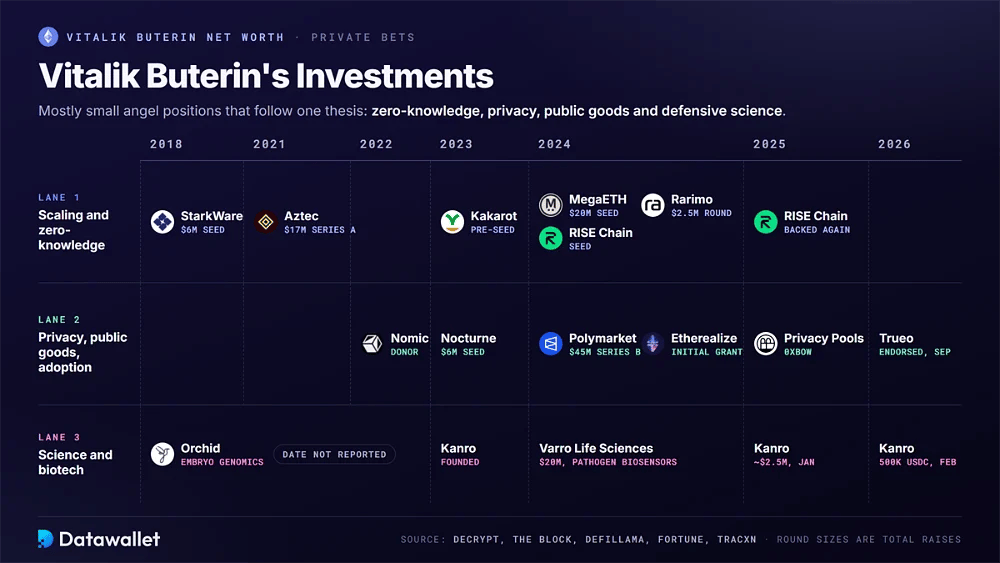Click the 'Kakarot' name text
The width and height of the screenshot is (1000, 563).
point(494,216)
